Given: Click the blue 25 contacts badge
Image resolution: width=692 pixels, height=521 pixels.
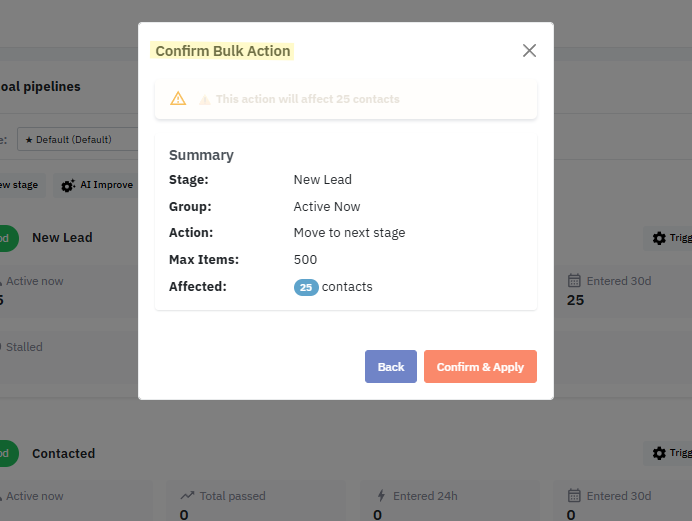Looking at the screenshot, I should [x=306, y=287].
